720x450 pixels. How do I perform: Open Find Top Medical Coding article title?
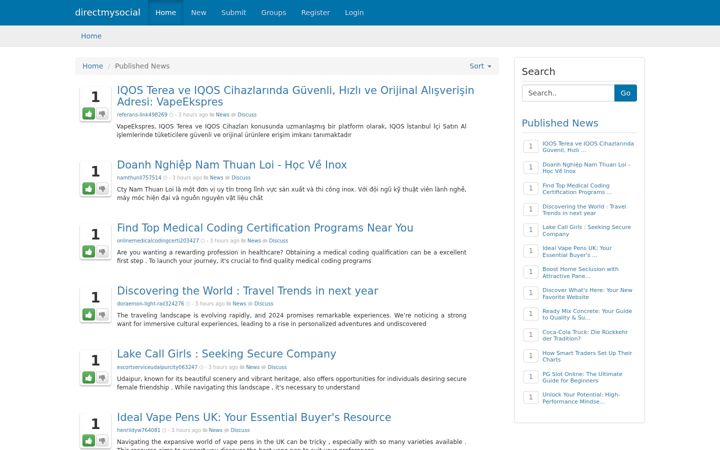pos(265,228)
